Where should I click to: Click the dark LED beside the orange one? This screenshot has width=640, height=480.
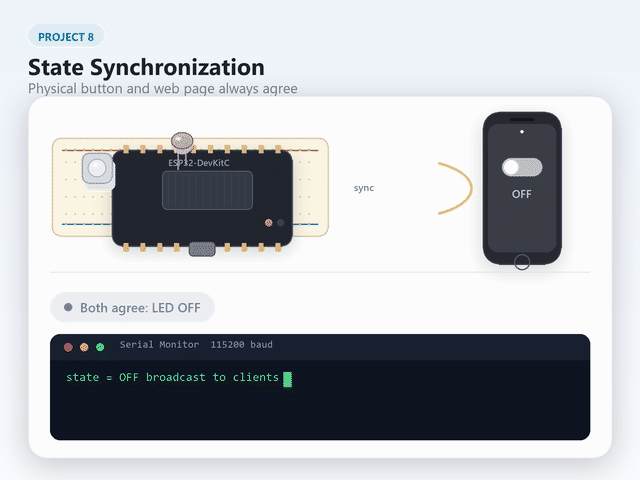point(281,222)
